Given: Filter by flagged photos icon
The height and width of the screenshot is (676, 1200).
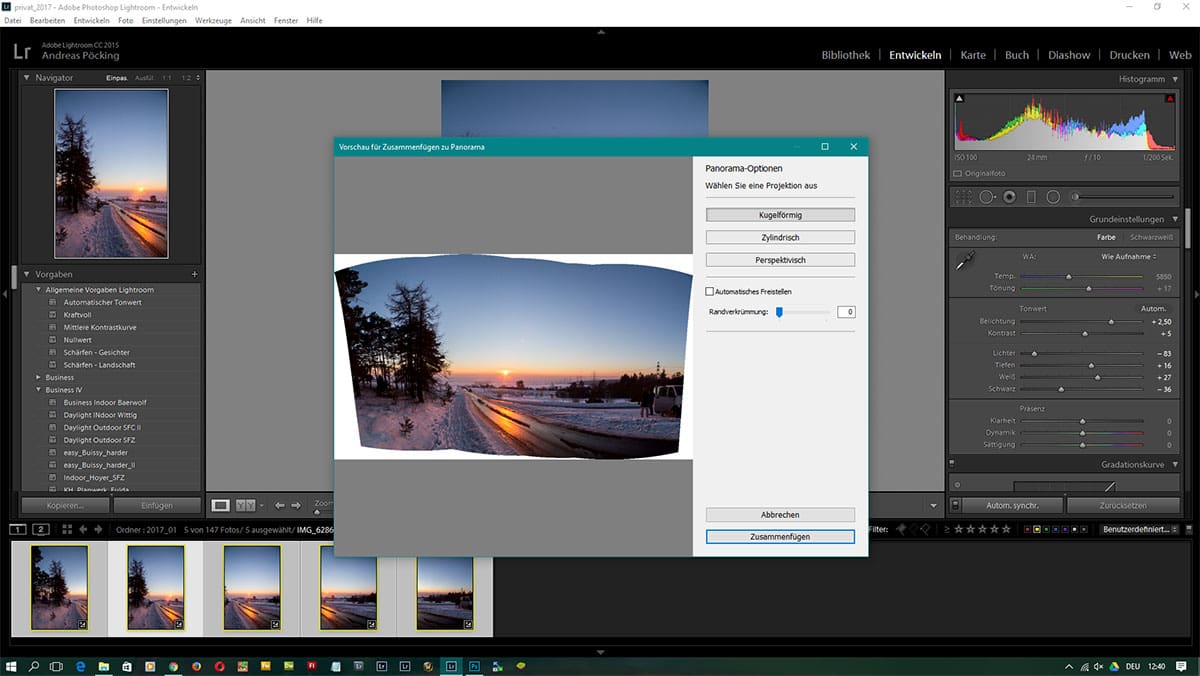Looking at the screenshot, I should pos(901,529).
